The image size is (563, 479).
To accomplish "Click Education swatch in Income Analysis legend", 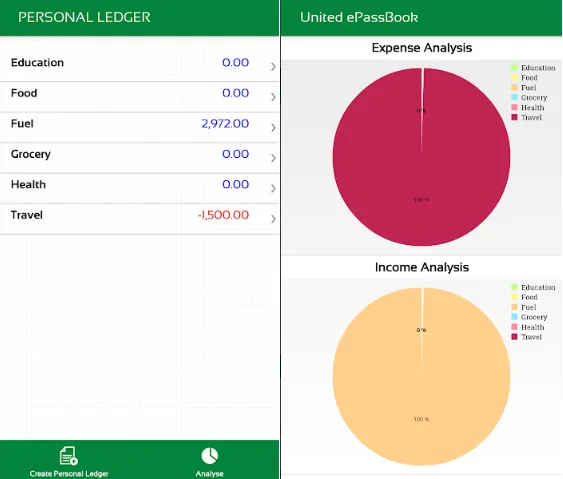I will coord(514,287).
